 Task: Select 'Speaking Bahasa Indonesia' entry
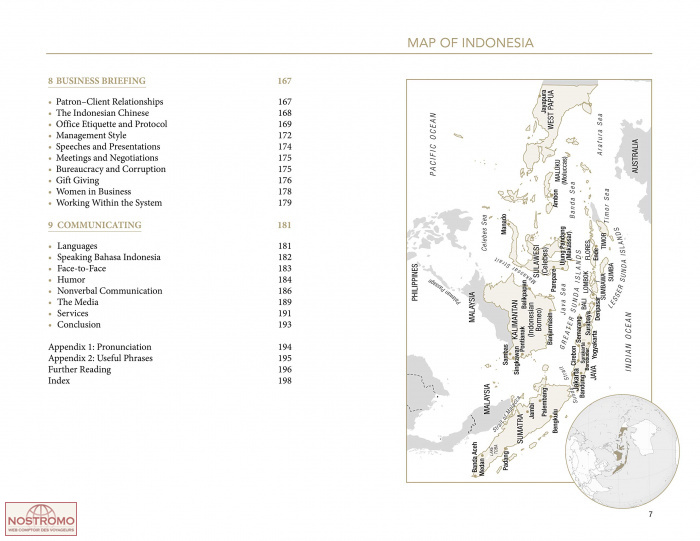108,257
